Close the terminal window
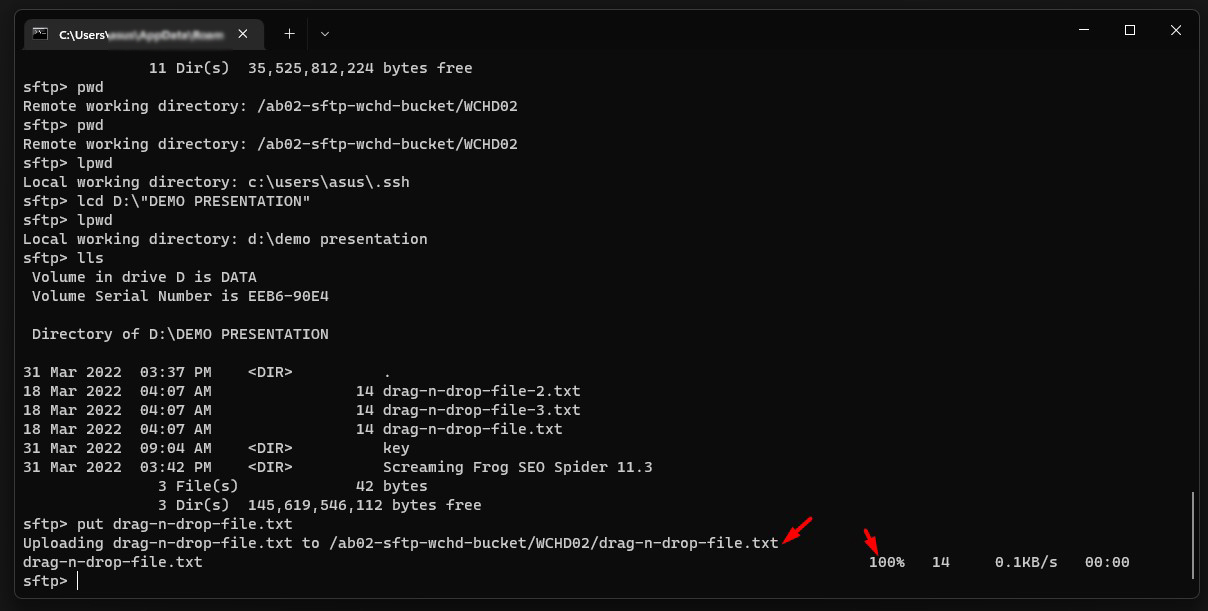 (1176, 31)
